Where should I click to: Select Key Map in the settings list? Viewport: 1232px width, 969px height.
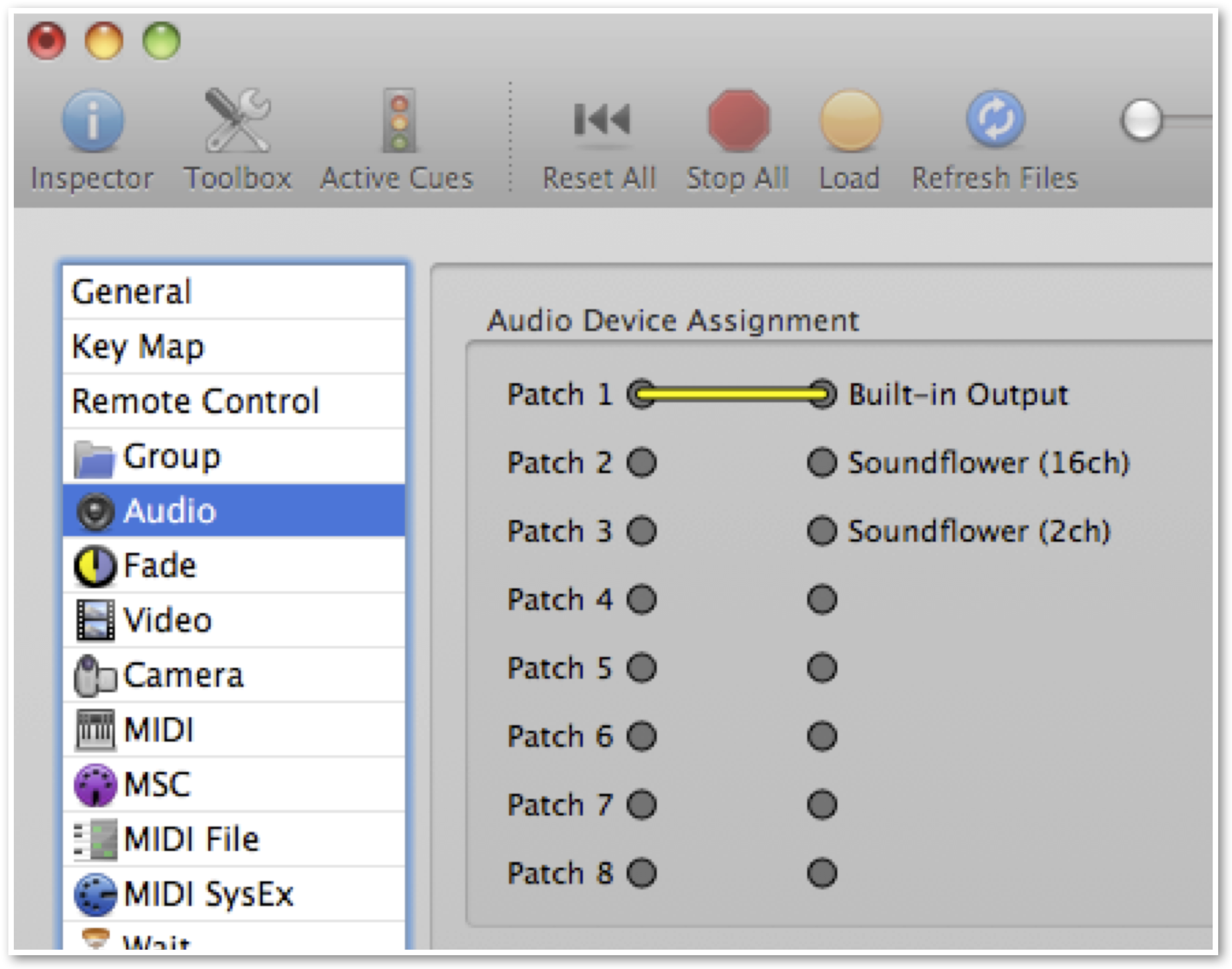[x=234, y=347]
